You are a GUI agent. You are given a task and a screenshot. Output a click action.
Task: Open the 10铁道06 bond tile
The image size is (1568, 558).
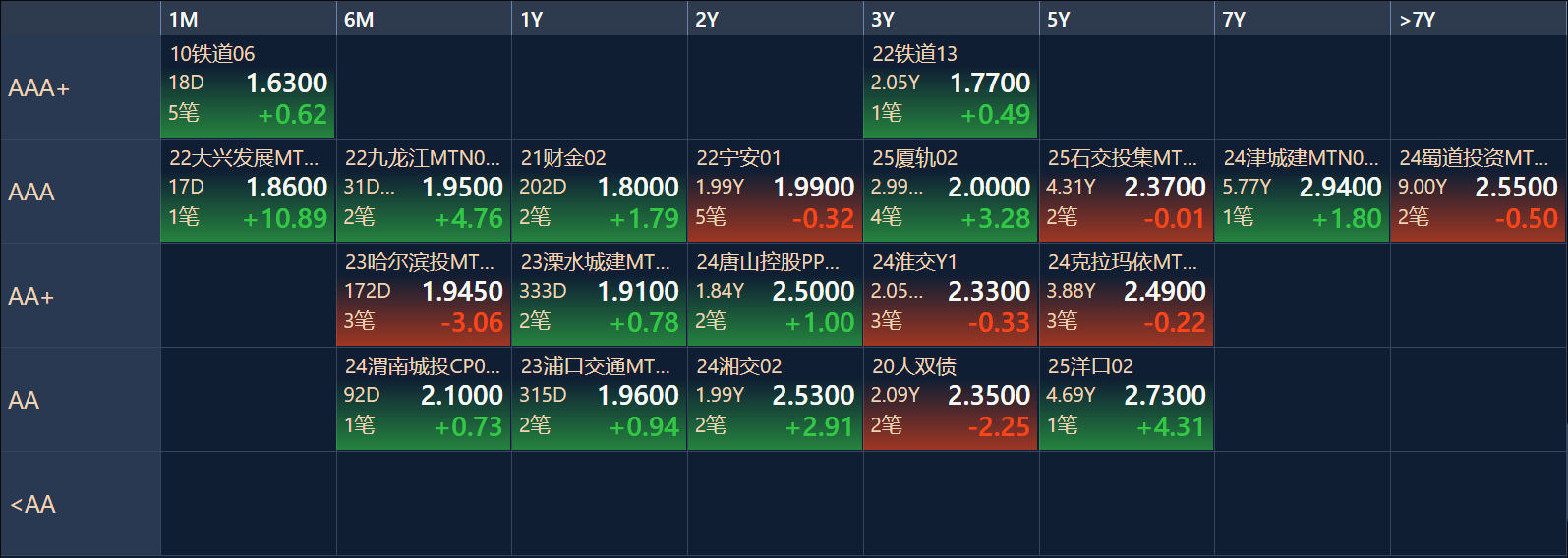pyautogui.click(x=248, y=87)
